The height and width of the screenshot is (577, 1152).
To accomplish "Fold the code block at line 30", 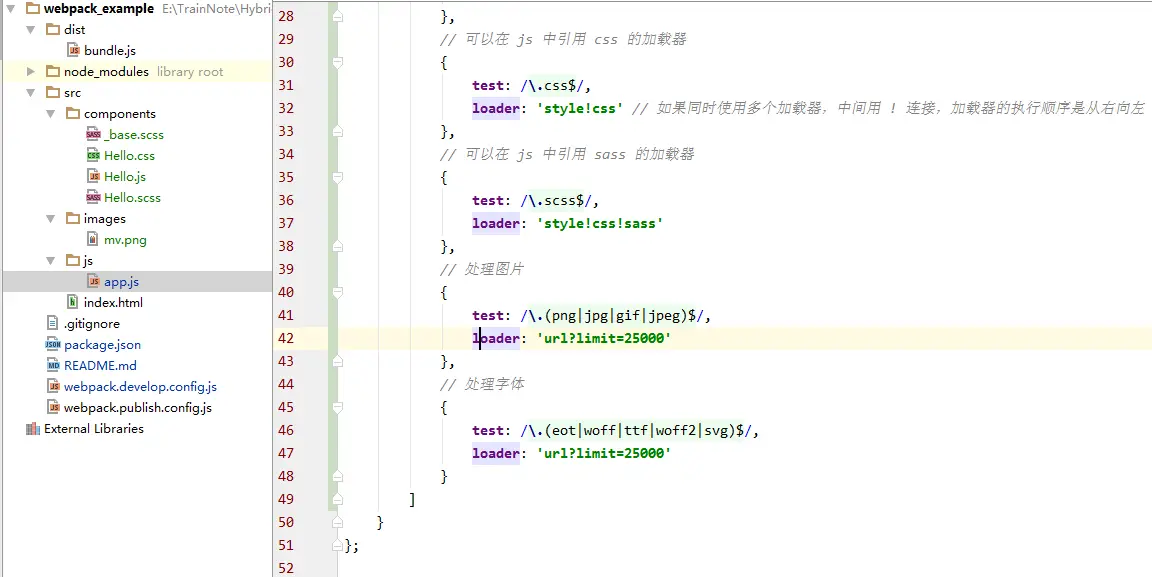I will (337, 63).
